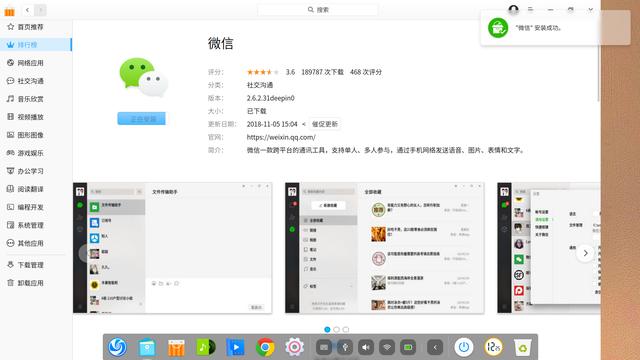
Task: Open the first WeChat screenshot thumbnail
Action: click(173, 248)
